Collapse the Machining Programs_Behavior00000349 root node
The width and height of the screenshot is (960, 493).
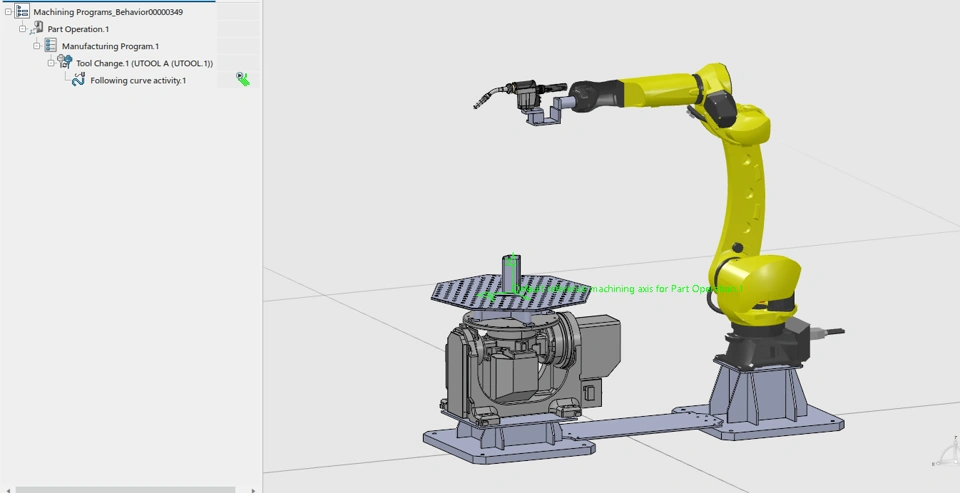coord(9,12)
